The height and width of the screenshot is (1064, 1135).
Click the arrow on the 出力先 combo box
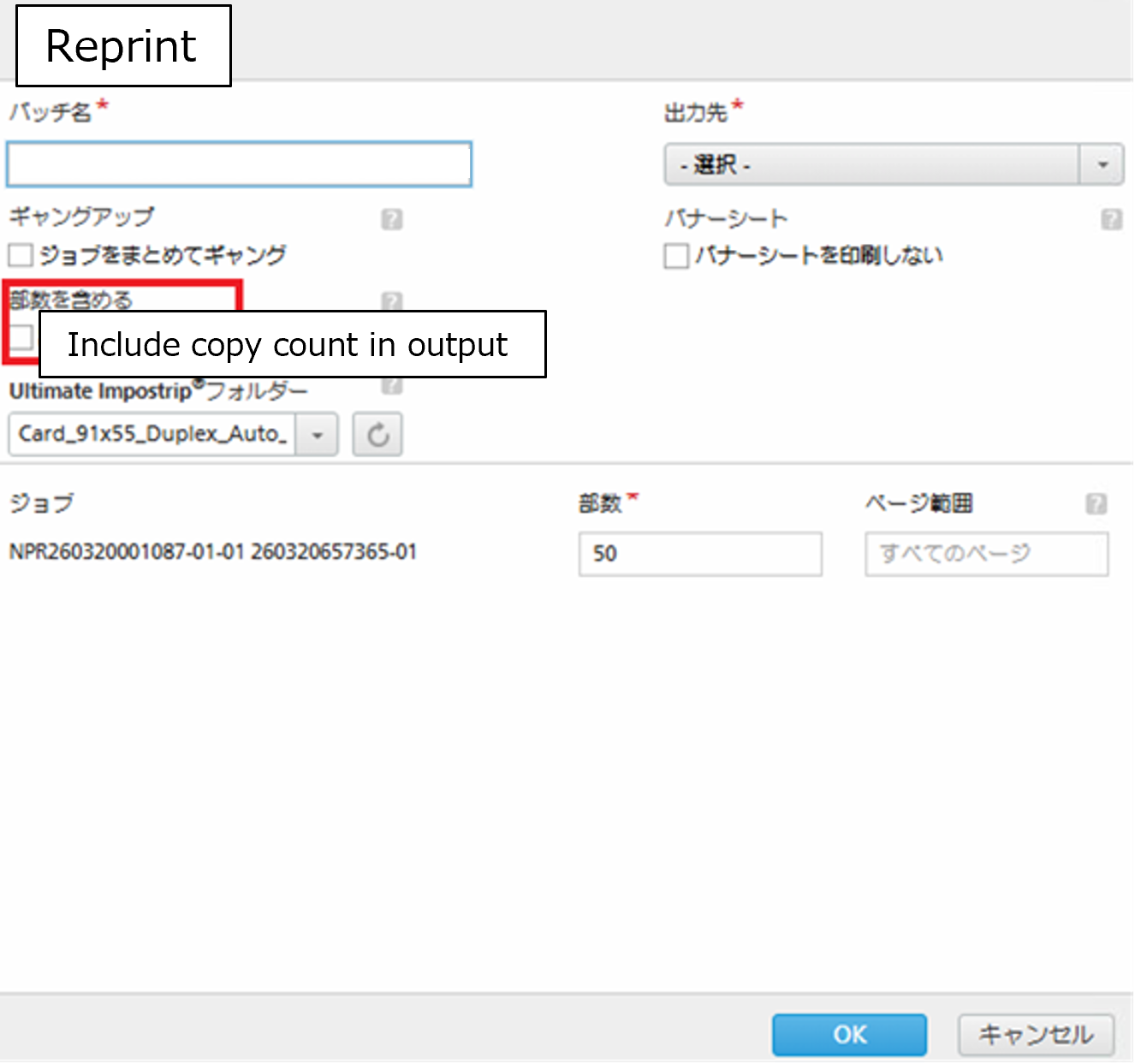pos(1102,164)
